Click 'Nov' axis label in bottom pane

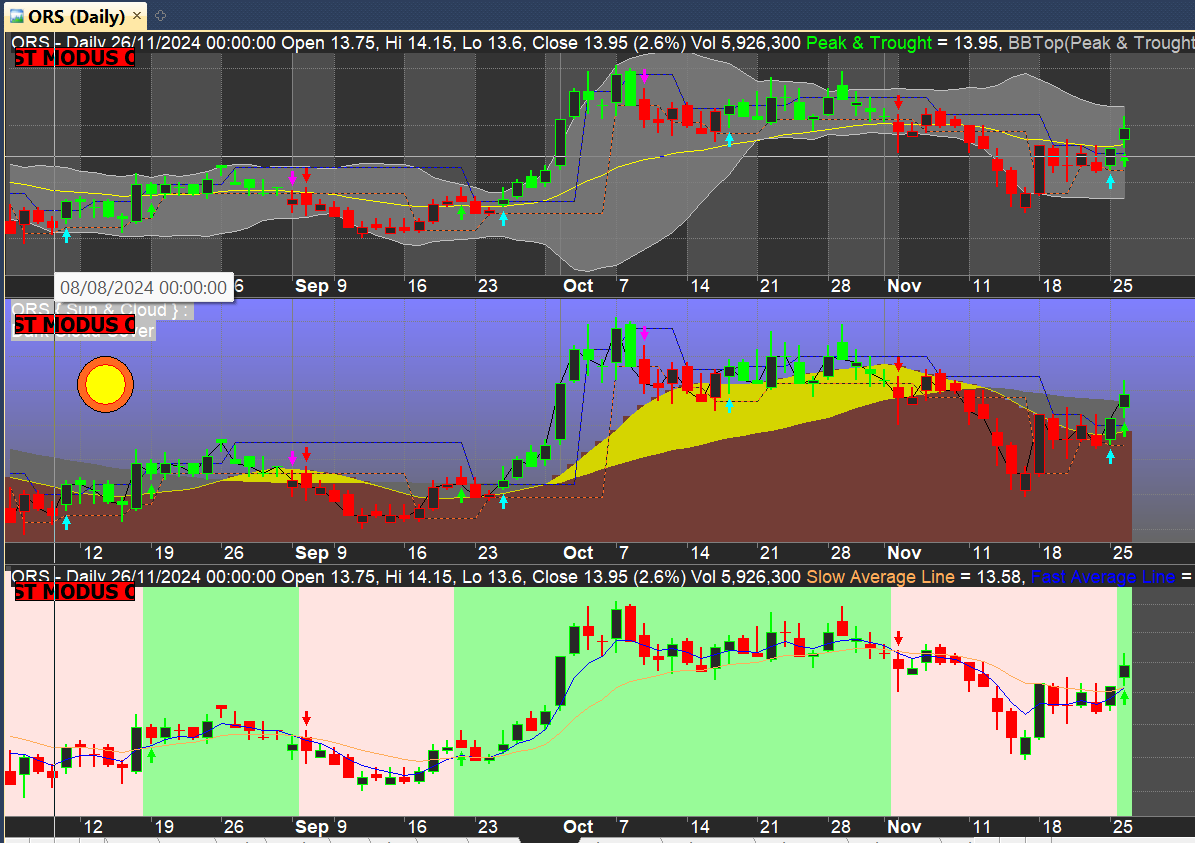click(904, 826)
